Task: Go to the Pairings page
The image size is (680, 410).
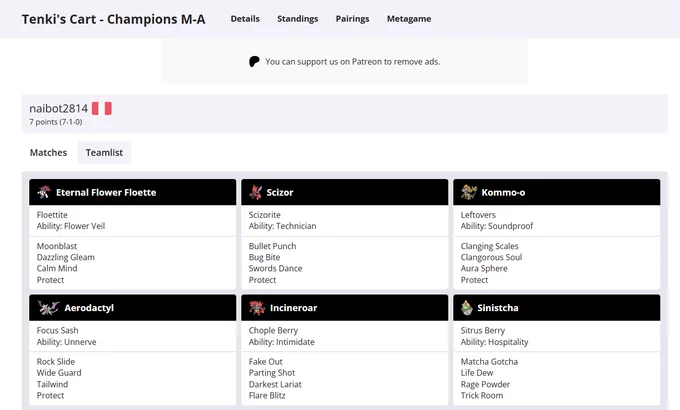Action: pos(352,19)
